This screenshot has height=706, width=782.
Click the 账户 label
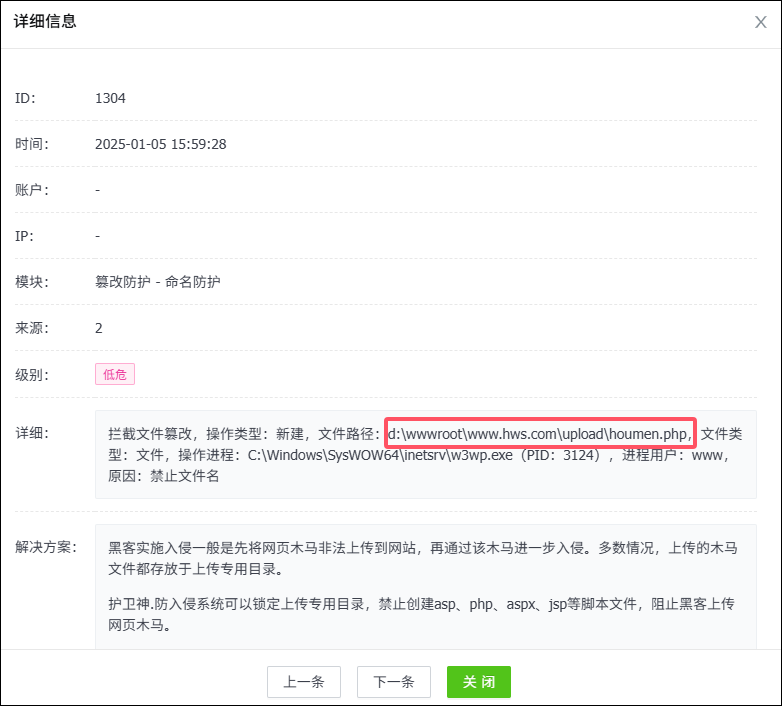click(32, 190)
